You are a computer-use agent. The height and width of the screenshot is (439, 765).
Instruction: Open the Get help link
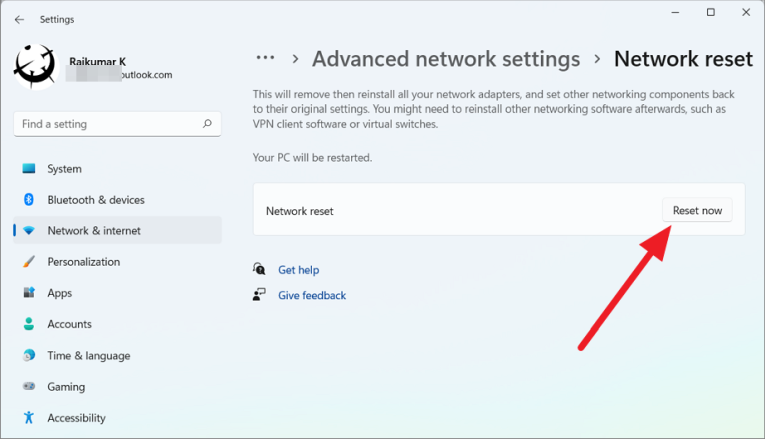tap(298, 270)
